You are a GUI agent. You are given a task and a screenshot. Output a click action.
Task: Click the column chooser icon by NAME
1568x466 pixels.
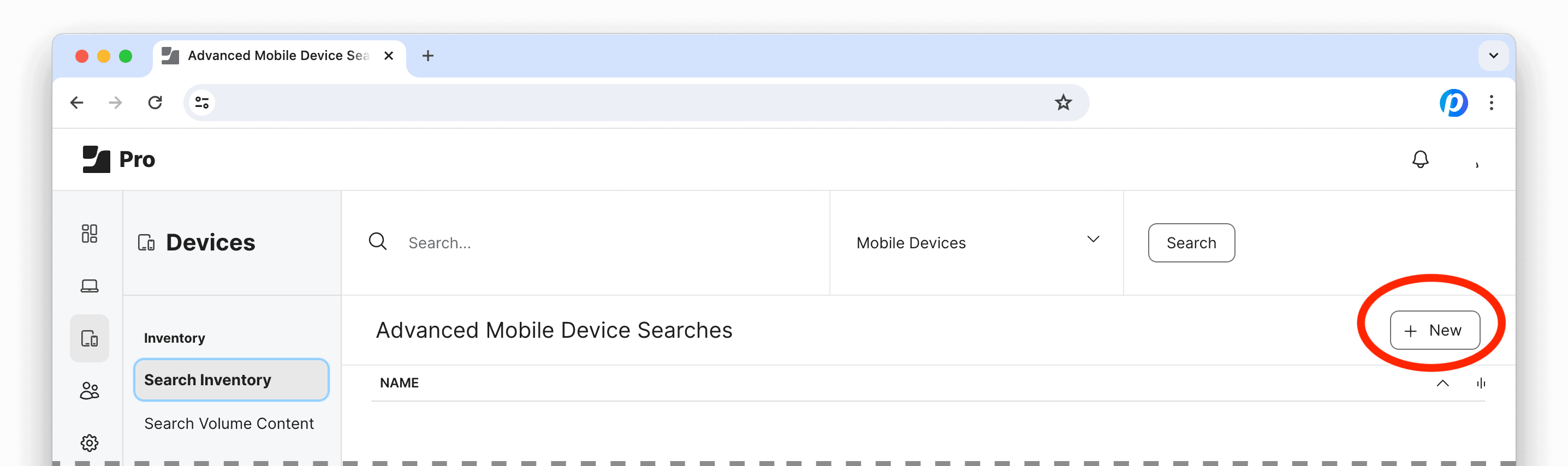(1480, 383)
